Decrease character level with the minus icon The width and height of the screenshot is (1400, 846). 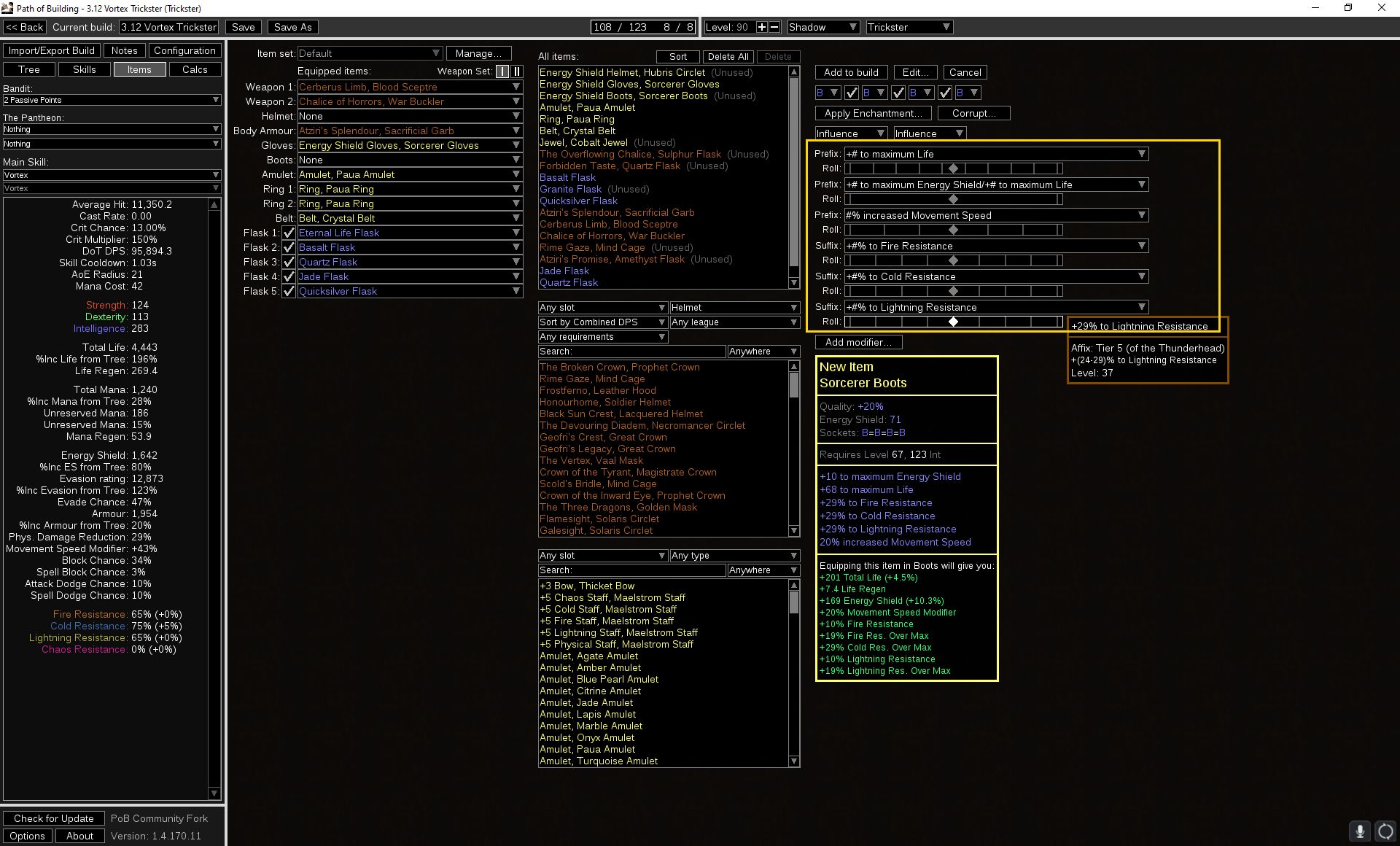click(x=774, y=27)
